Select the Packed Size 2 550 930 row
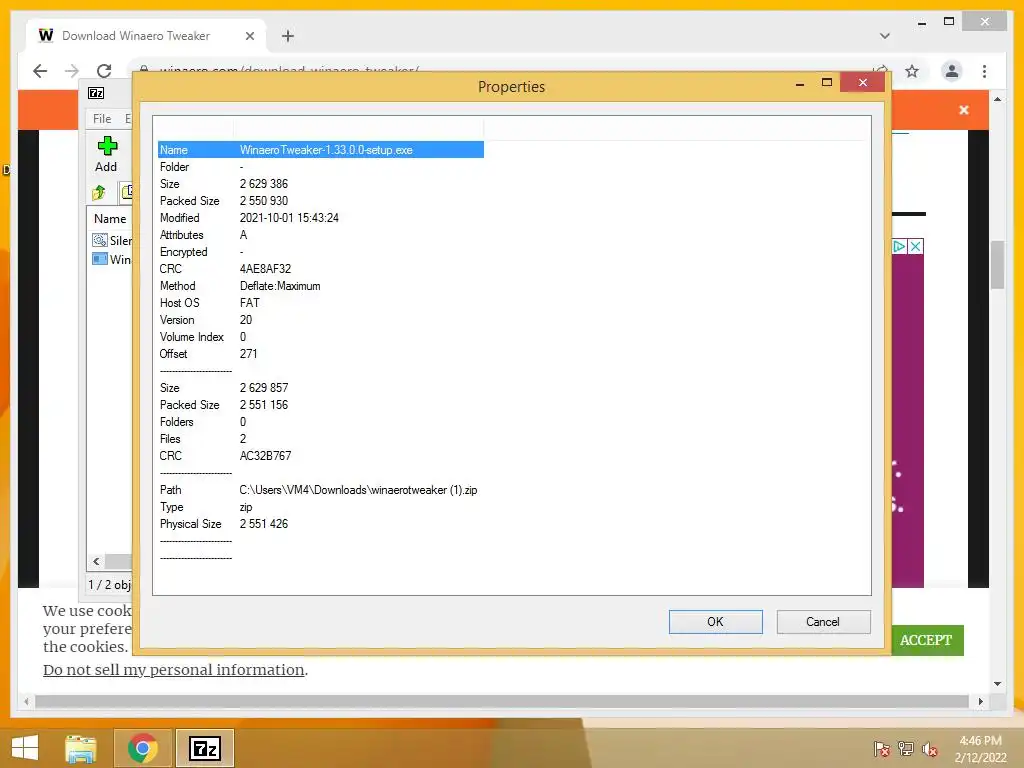Viewport: 1024px width, 768px height. click(321, 201)
